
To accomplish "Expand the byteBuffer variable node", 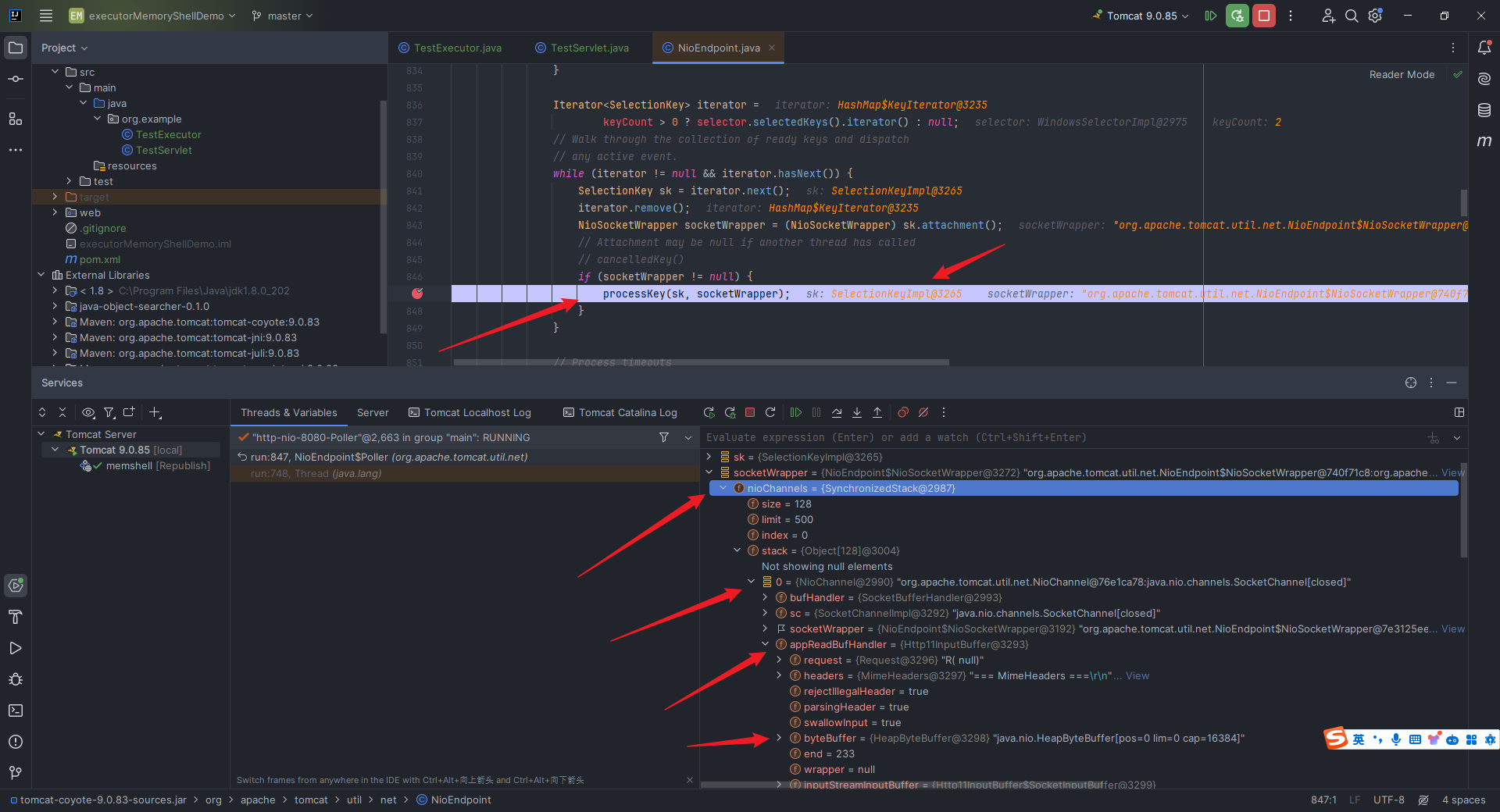I will (779, 738).
